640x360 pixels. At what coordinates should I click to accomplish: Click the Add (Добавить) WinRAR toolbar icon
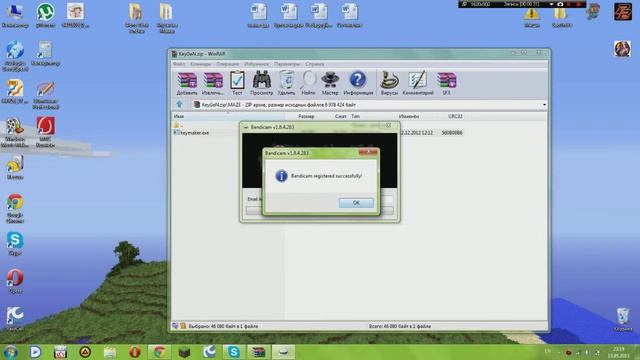[x=187, y=83]
